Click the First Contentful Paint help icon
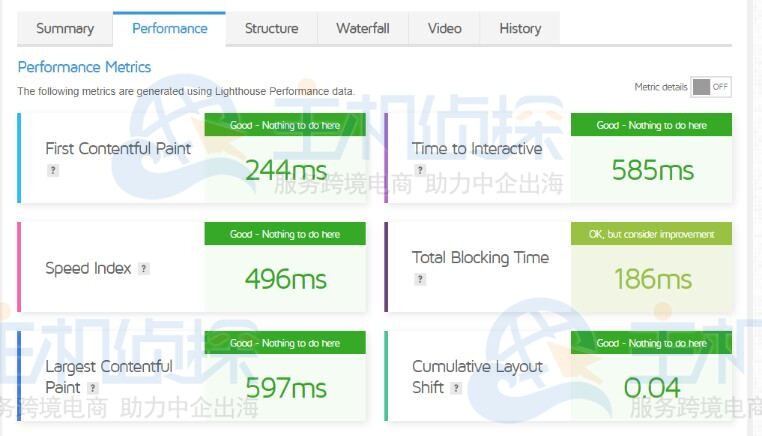The image size is (762, 436). [52, 170]
